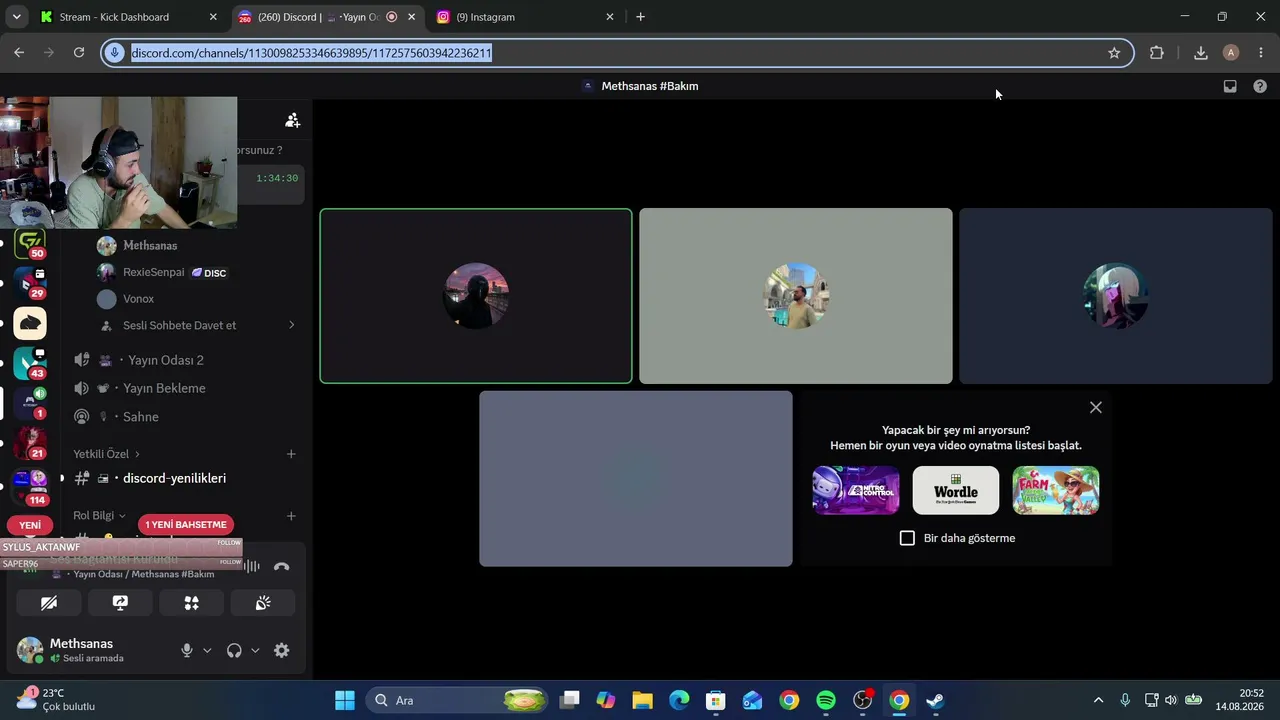Show hidden system tray icons

tap(1098, 700)
